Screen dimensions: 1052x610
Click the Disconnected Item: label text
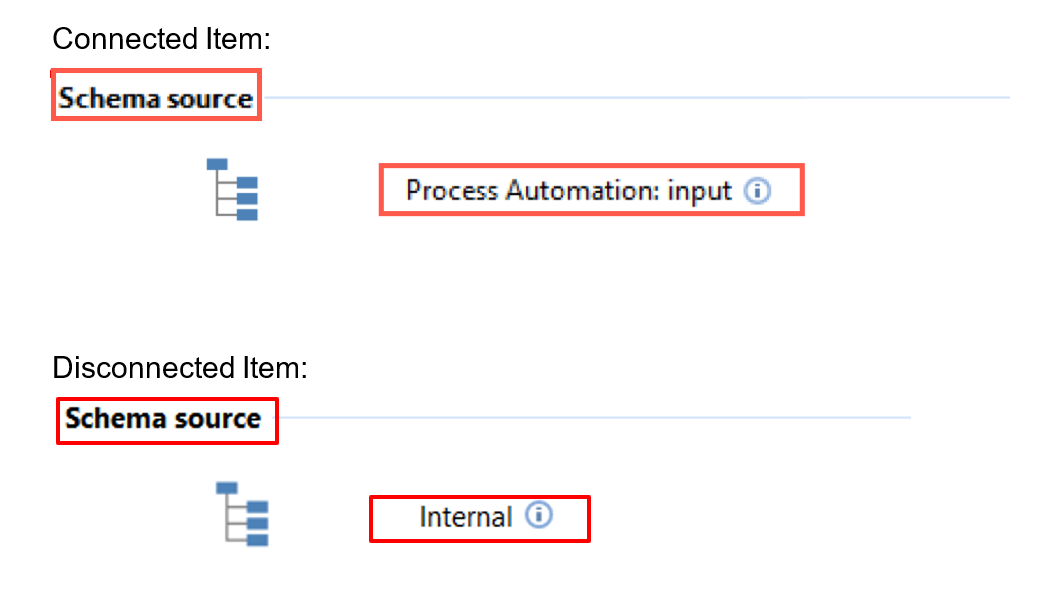coord(180,368)
